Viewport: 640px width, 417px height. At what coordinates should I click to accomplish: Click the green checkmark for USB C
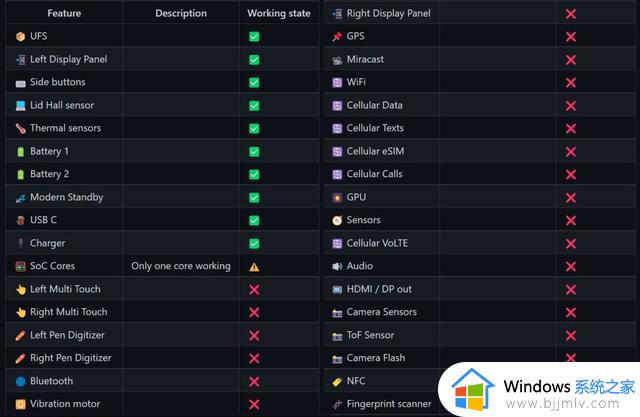(254, 221)
